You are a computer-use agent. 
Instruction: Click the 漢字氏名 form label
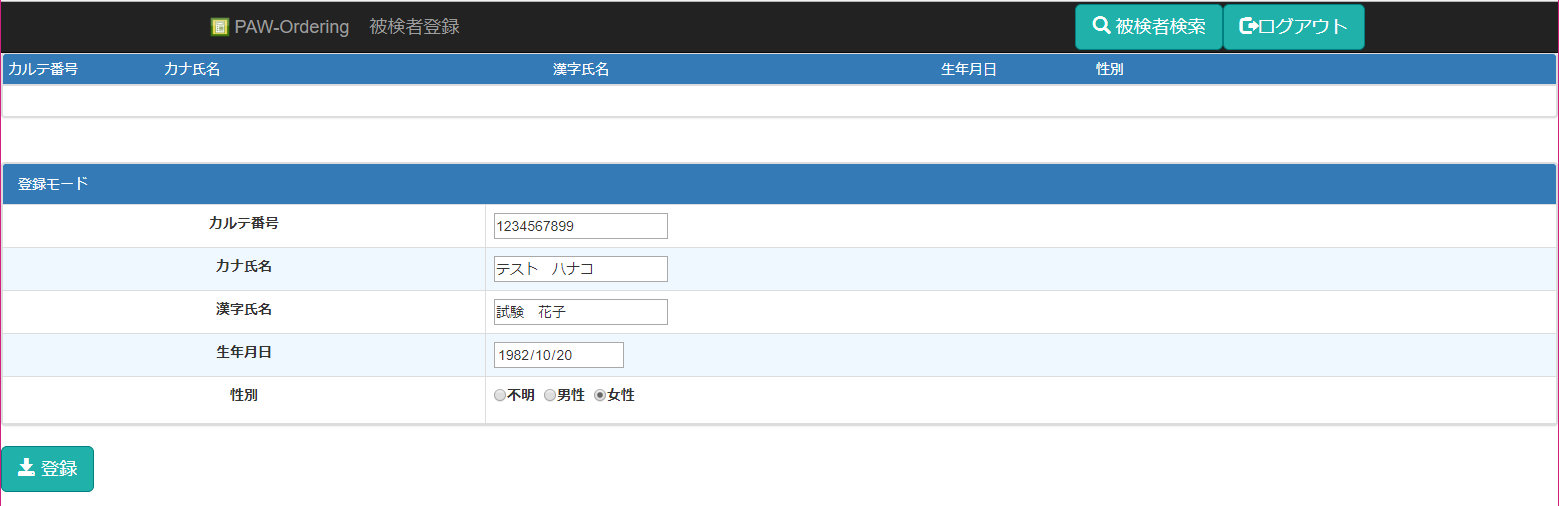click(244, 309)
